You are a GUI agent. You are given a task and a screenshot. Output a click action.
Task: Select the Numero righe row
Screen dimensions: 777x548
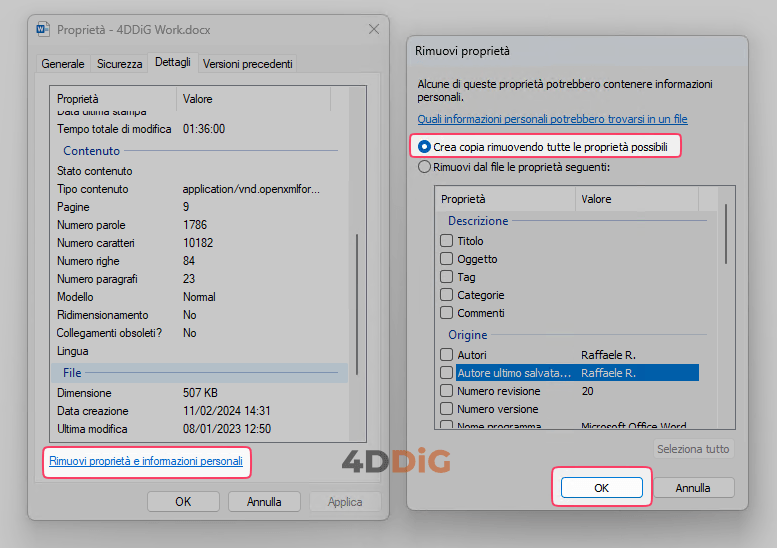pos(200,261)
